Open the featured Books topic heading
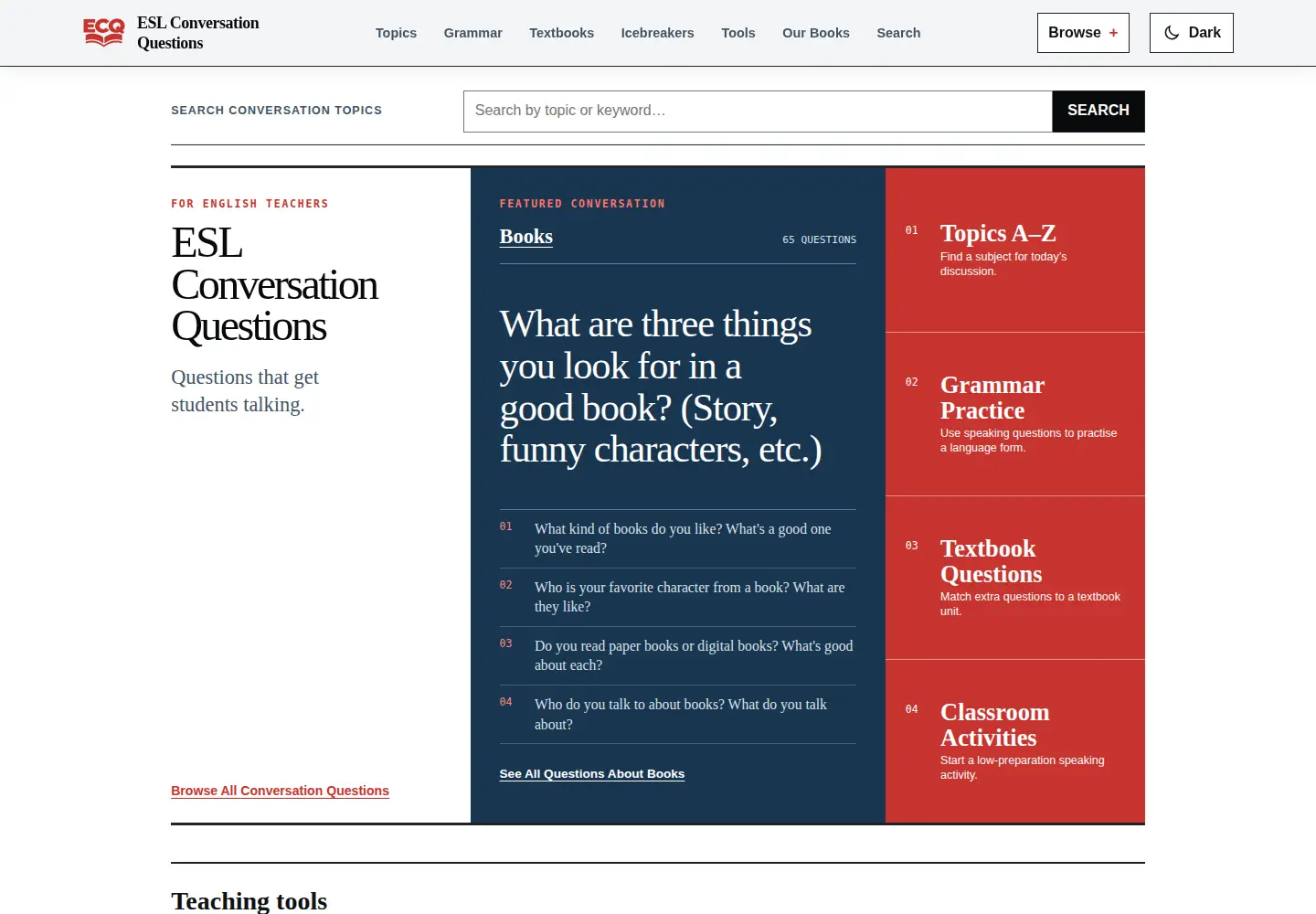Image resolution: width=1316 pixels, height=914 pixels. click(x=526, y=237)
